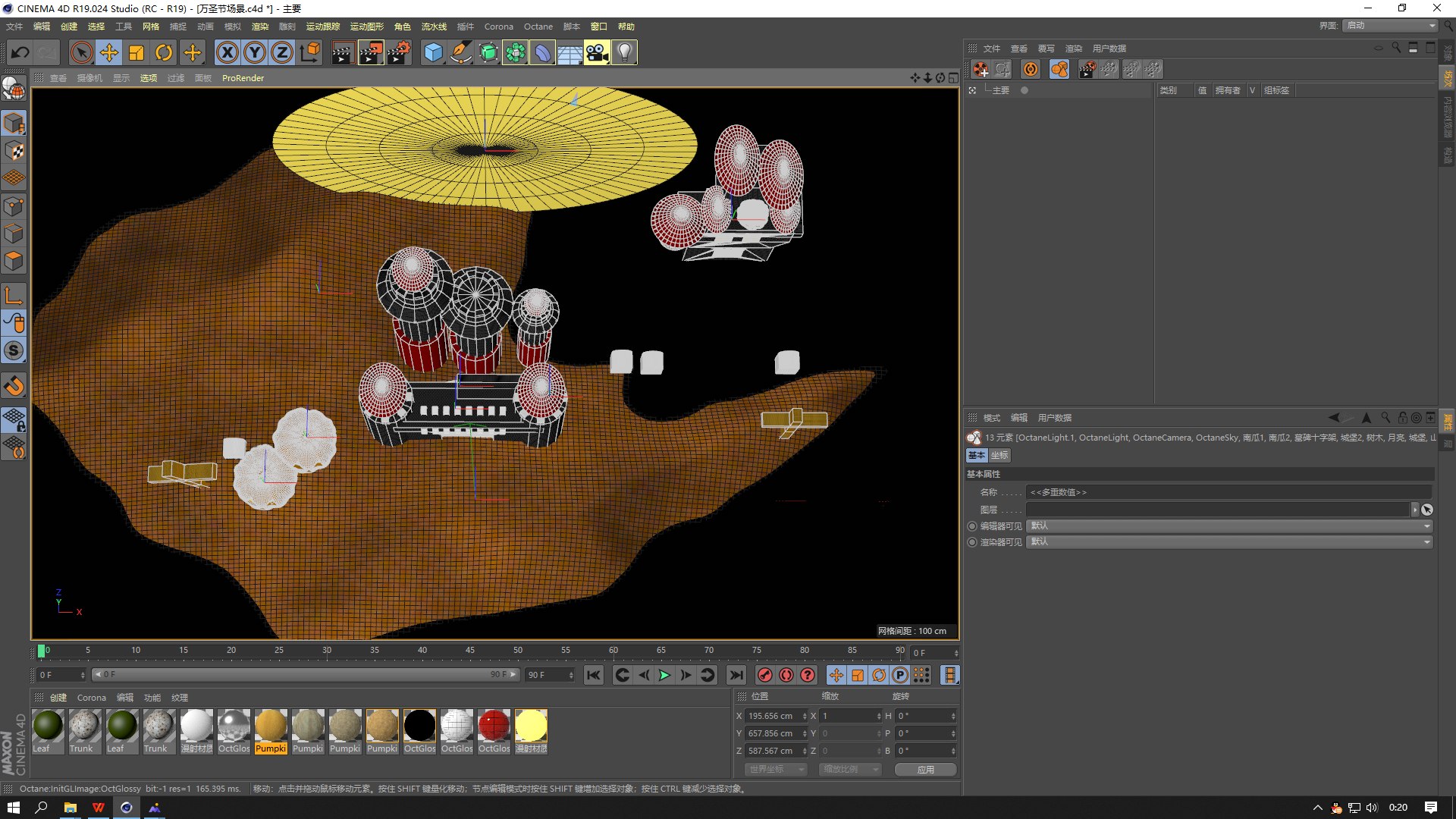The width and height of the screenshot is (1456, 819).
Task: Open the 创建 menu
Action: 69,27
